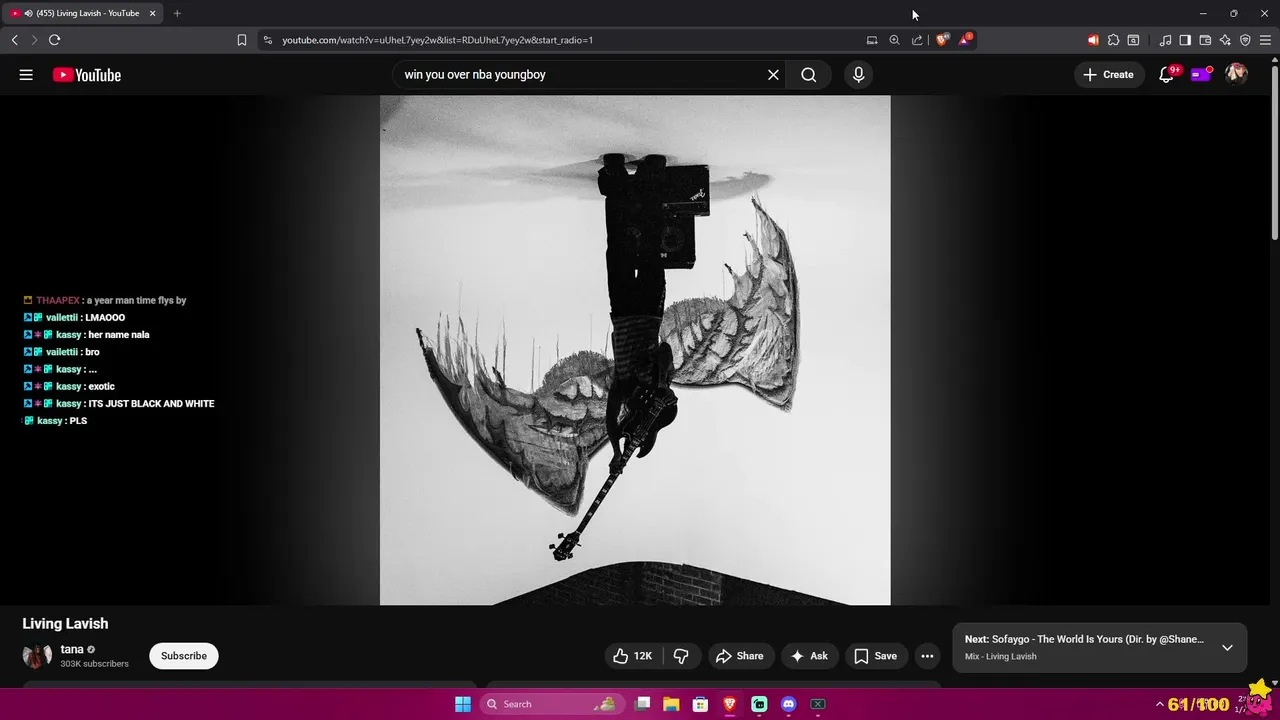Image resolution: width=1280 pixels, height=720 pixels.
Task: Open more actions three-dot menu
Action: (927, 656)
